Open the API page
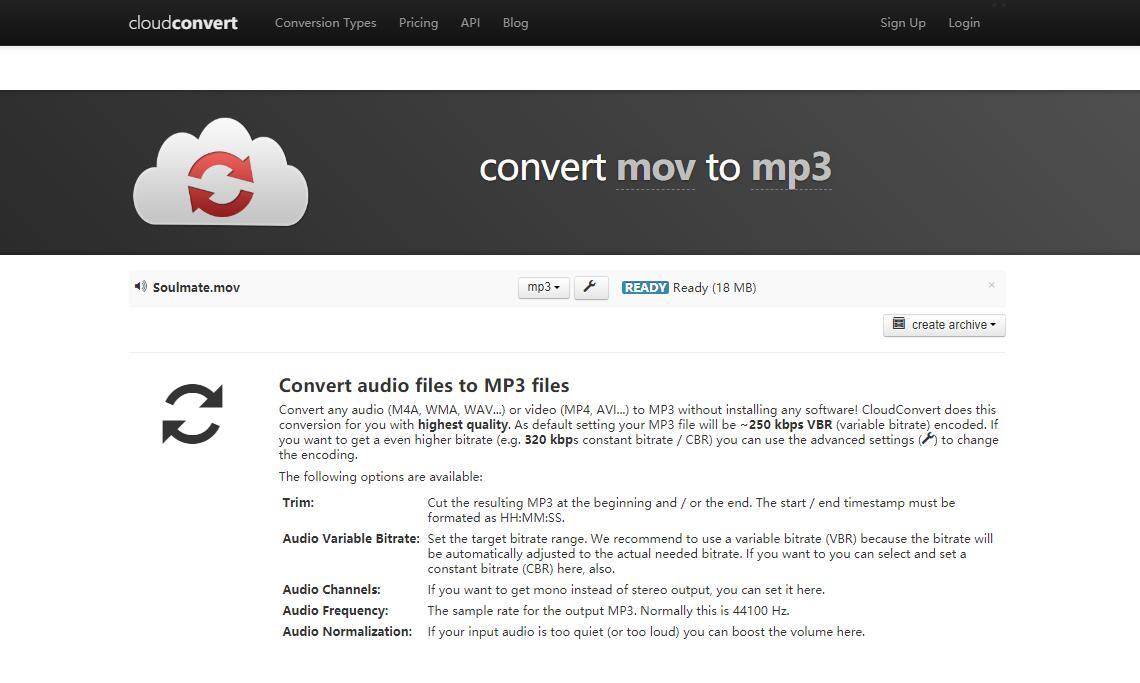 tap(470, 23)
